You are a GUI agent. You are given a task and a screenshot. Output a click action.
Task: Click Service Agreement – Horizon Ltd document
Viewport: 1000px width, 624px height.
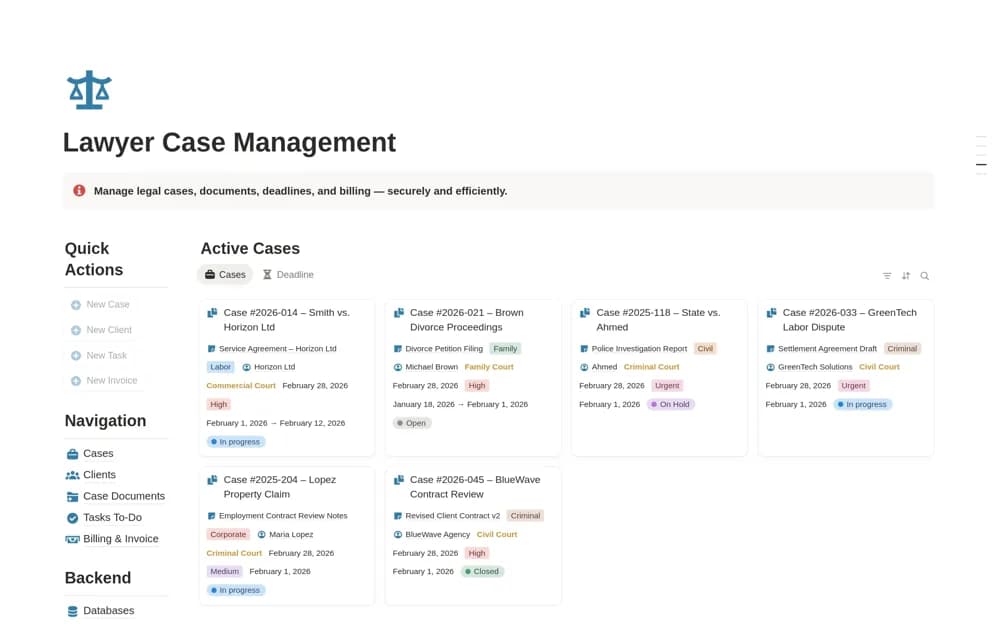click(277, 349)
